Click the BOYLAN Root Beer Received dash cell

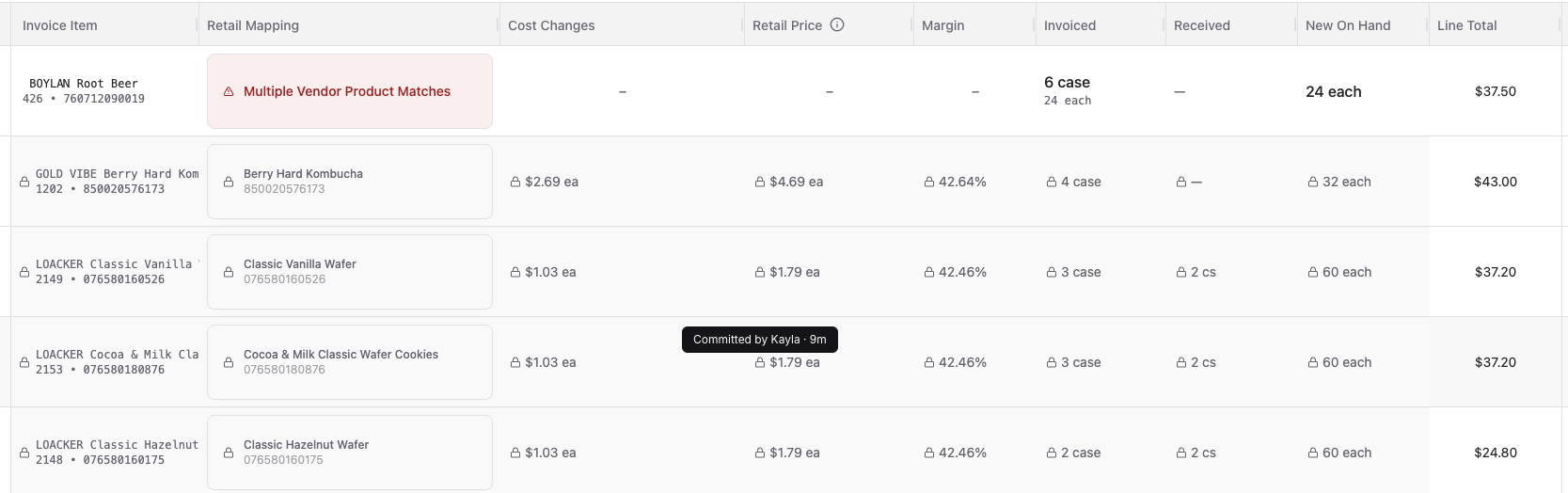tap(1180, 92)
